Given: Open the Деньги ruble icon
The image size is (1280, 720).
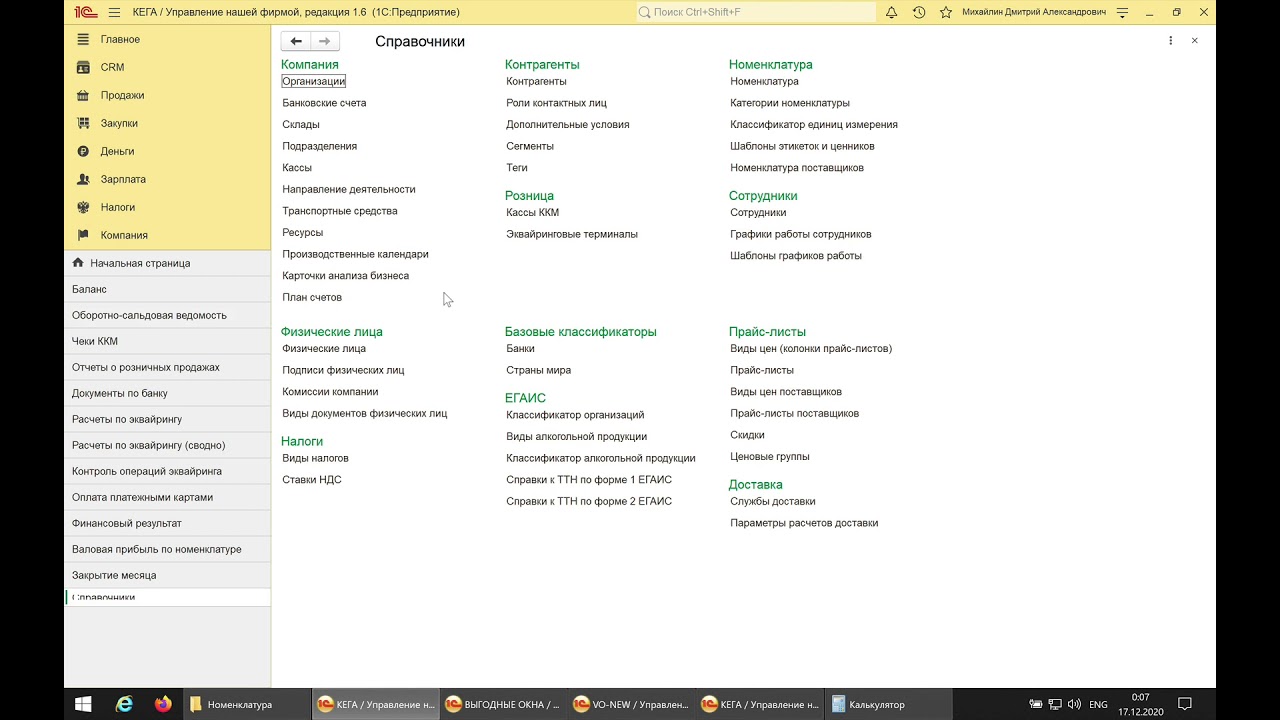Looking at the screenshot, I should 83,151.
